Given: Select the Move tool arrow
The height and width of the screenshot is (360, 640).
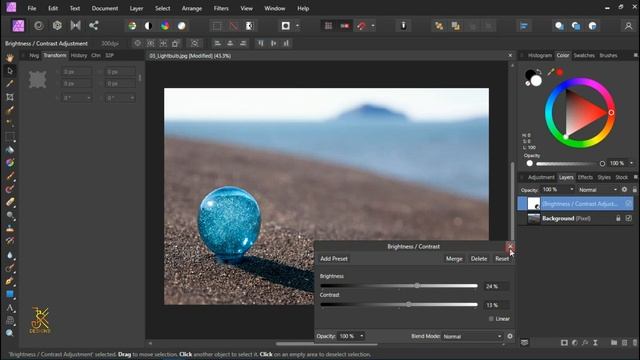Looking at the screenshot, I should 10,71.
